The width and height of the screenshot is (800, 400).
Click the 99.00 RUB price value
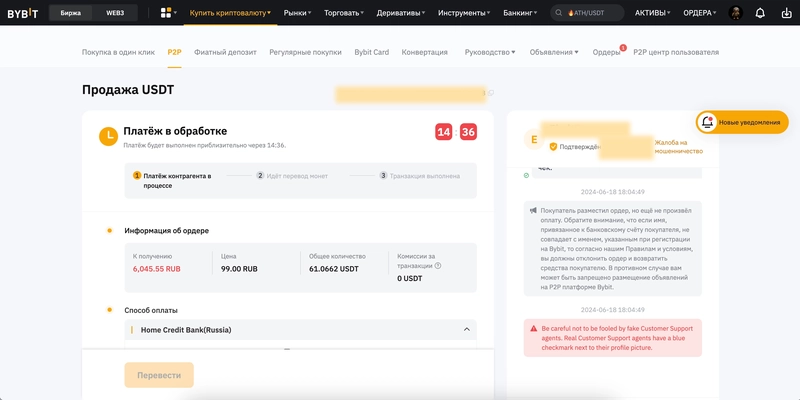[239, 269]
